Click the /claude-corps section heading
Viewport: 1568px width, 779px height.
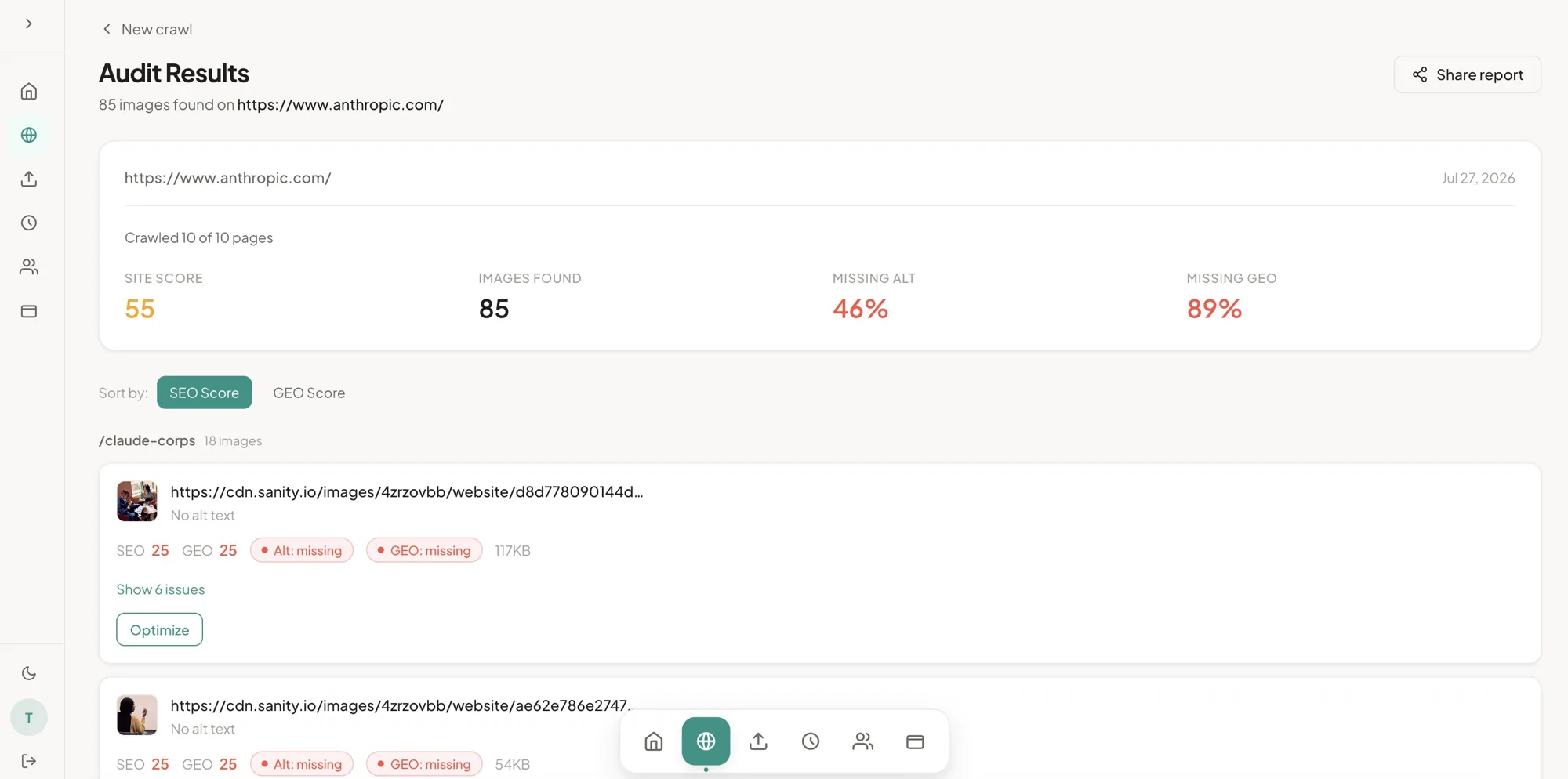[x=147, y=440]
